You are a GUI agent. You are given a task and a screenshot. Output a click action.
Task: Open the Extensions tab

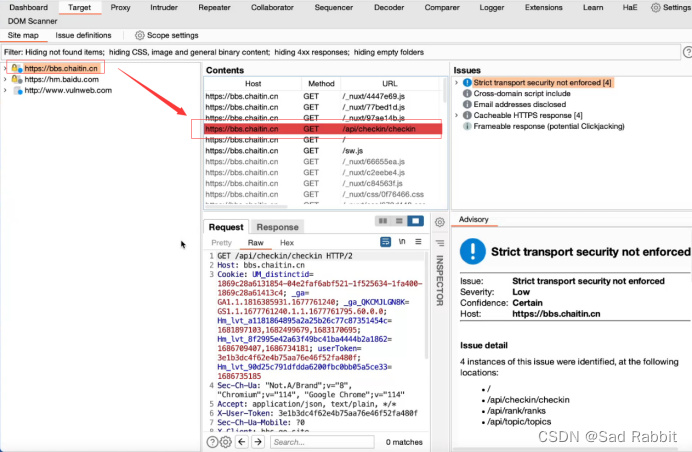coord(544,8)
